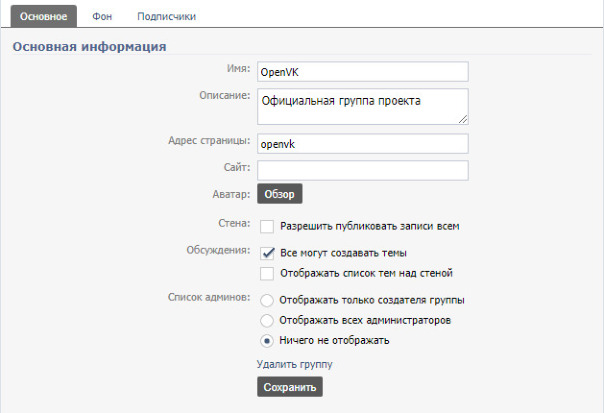Uncheck Все могут создавать темы
The width and height of the screenshot is (604, 413).
[x=267, y=253]
